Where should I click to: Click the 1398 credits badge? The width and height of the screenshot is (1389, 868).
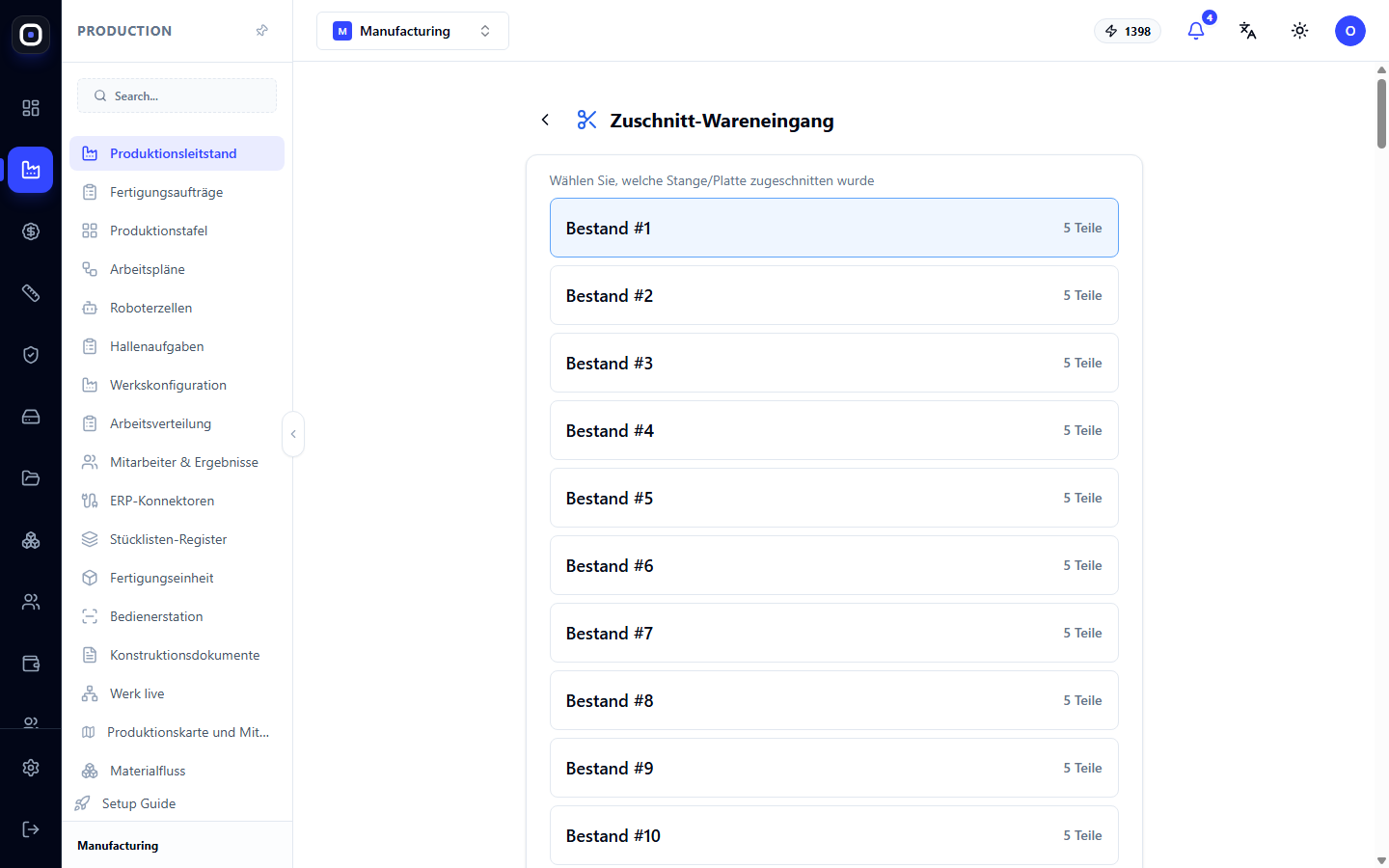[x=1128, y=31]
